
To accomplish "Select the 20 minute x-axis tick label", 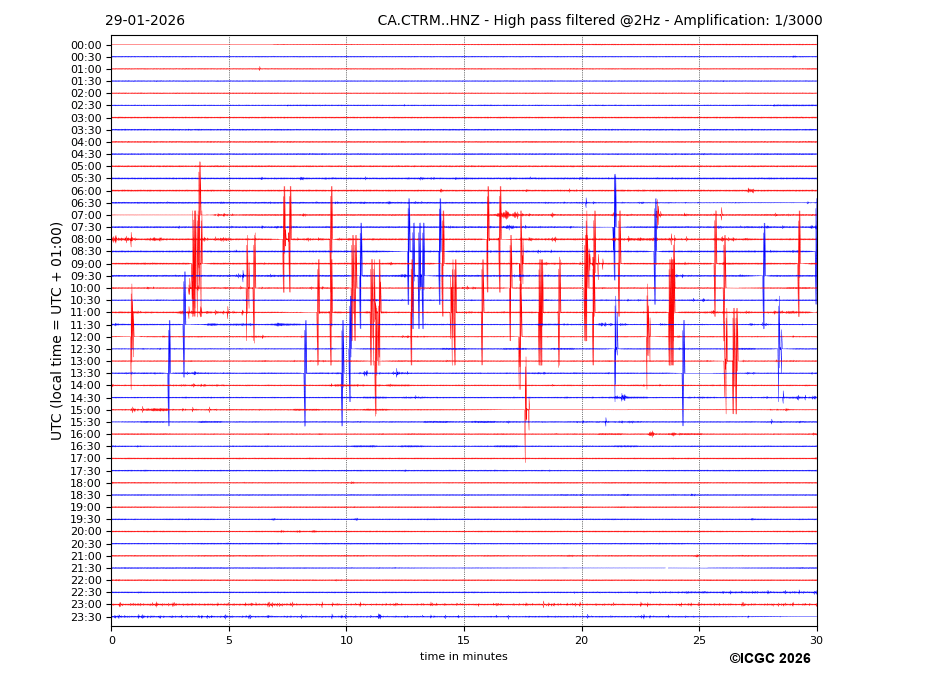I will click(x=582, y=640).
